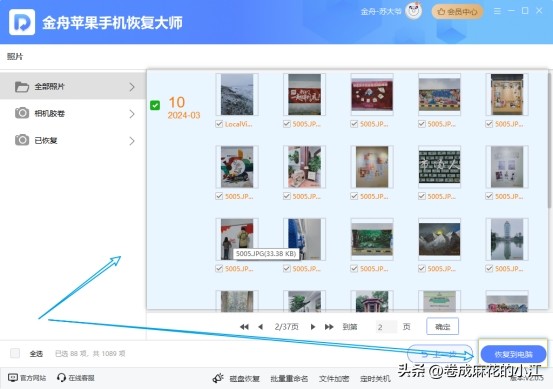This screenshot has height=389, width=553.
Task: Uncheck the LocalVi... photo checkbox
Action: pyautogui.click(x=219, y=124)
